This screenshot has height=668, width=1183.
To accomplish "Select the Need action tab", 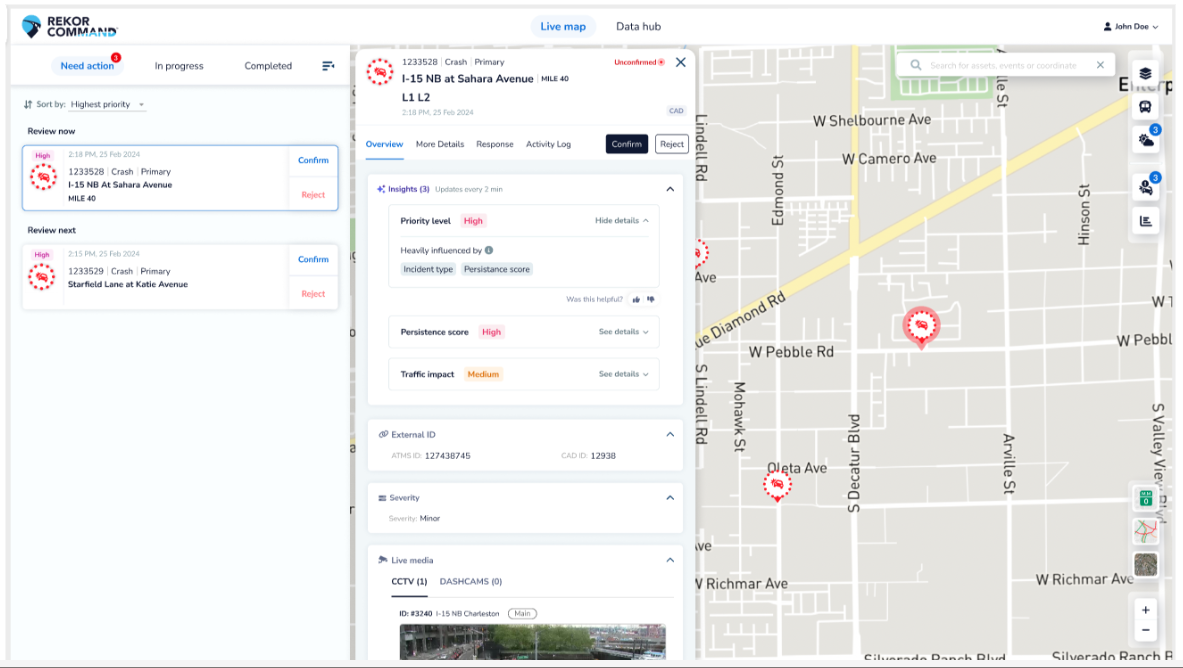I will 87,66.
